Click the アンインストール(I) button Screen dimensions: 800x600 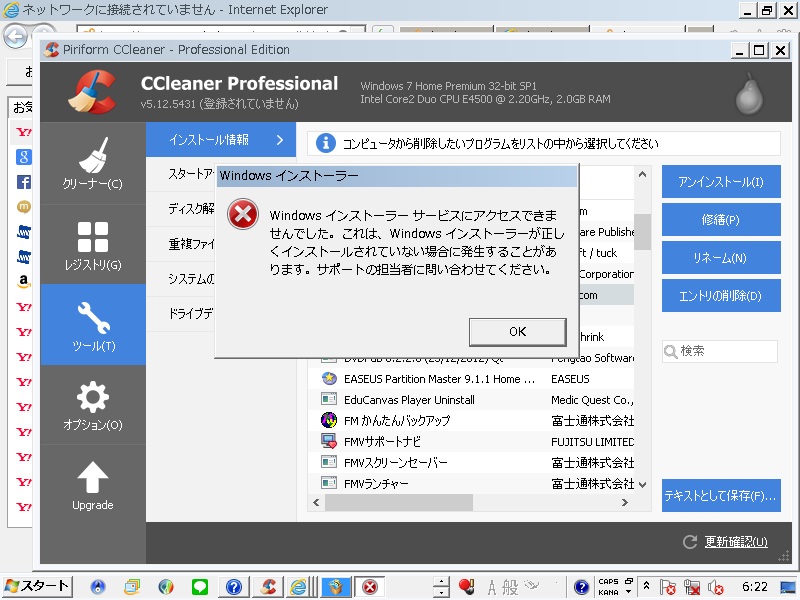click(721, 182)
